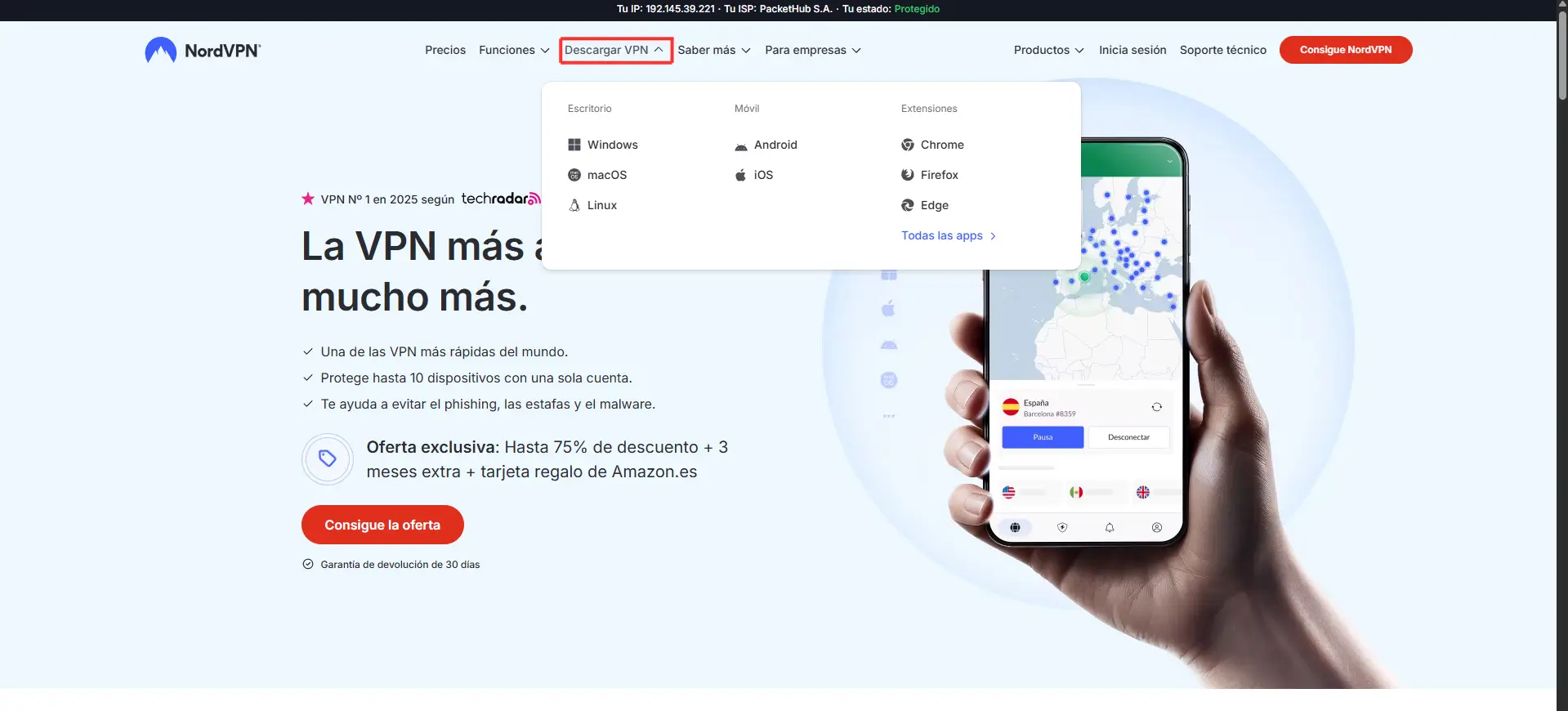Click the techradar logo
This screenshot has height=711, width=1568.
[x=500, y=199]
